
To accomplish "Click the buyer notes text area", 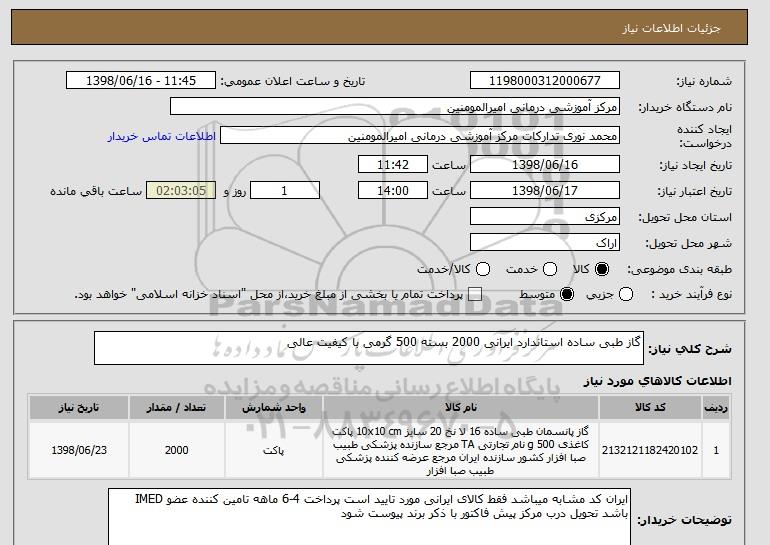I will [x=369, y=517].
